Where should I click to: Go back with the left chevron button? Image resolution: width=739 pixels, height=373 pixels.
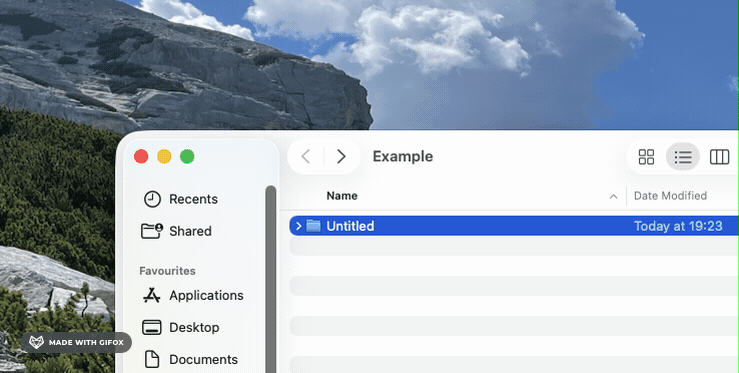306,157
